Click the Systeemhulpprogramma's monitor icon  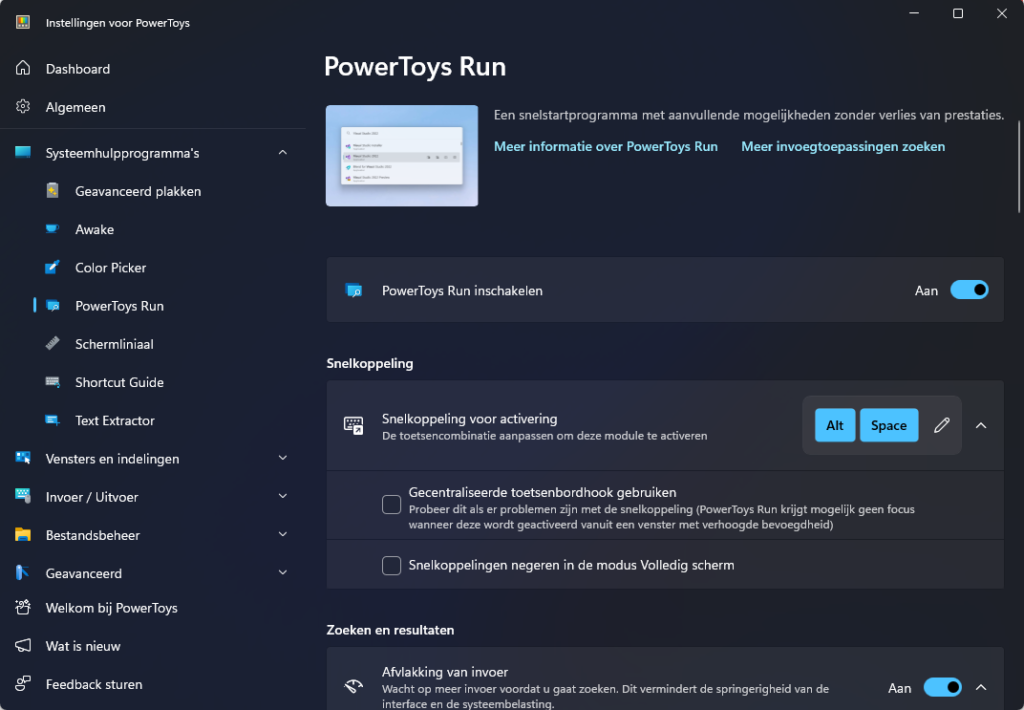click(23, 152)
